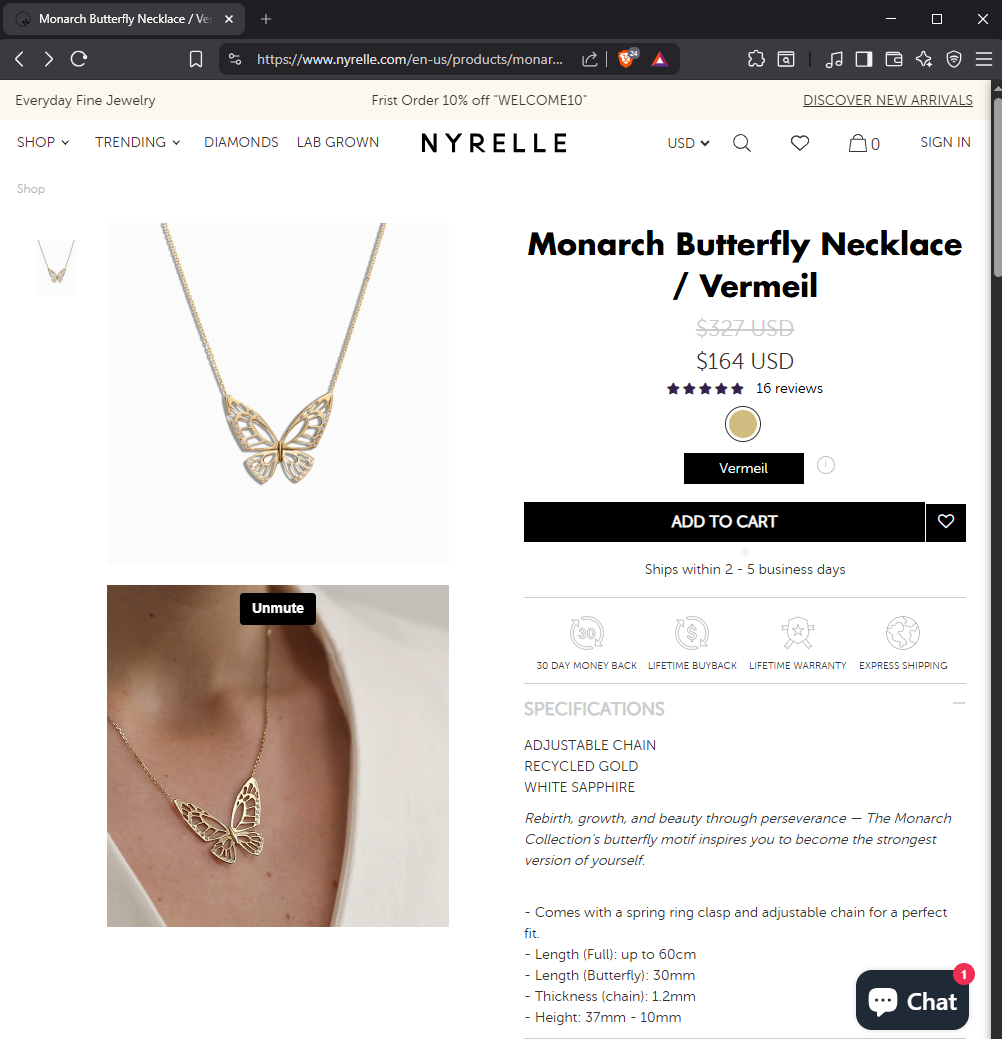1002x1039 pixels.
Task: Bookmark this page using bookmark icon
Action: point(195,59)
